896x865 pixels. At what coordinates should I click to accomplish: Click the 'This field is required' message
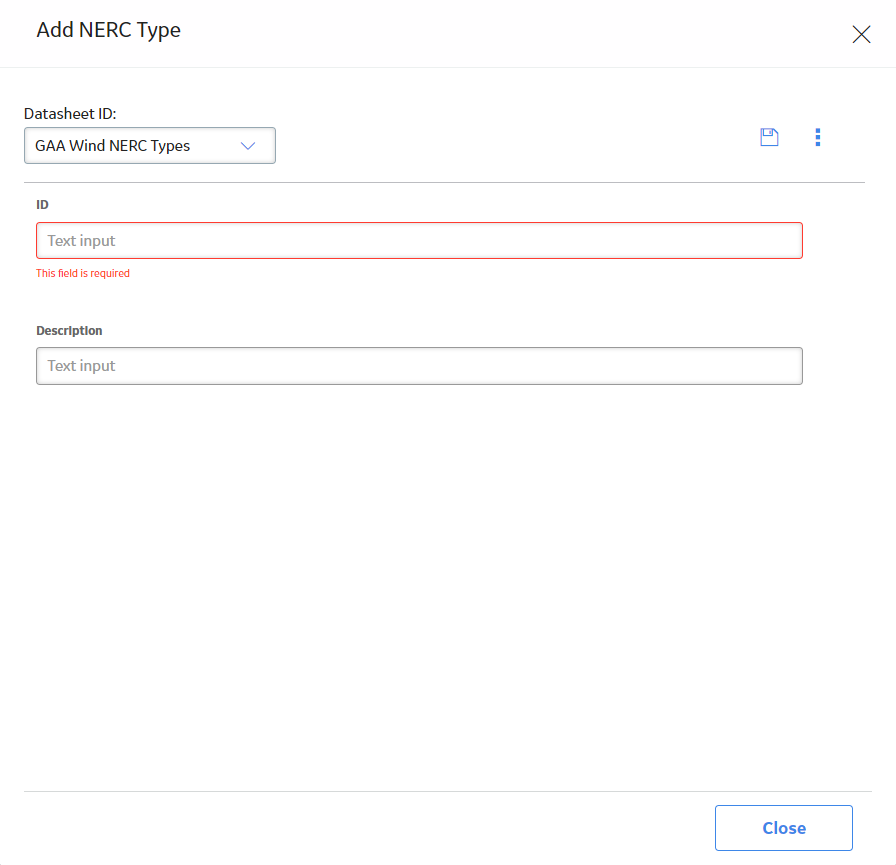[x=83, y=273]
